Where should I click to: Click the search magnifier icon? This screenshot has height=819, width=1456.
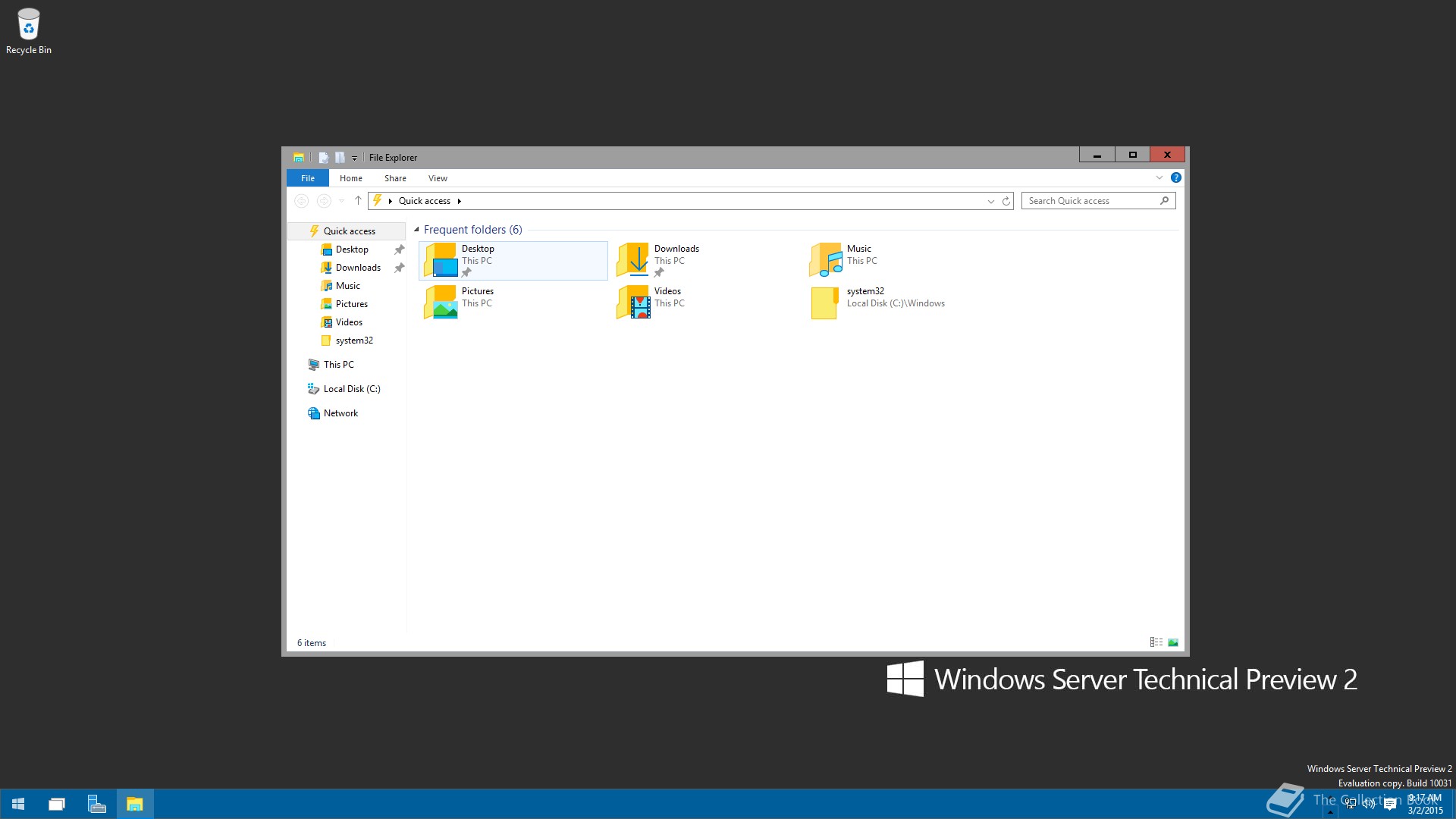pyautogui.click(x=1165, y=201)
